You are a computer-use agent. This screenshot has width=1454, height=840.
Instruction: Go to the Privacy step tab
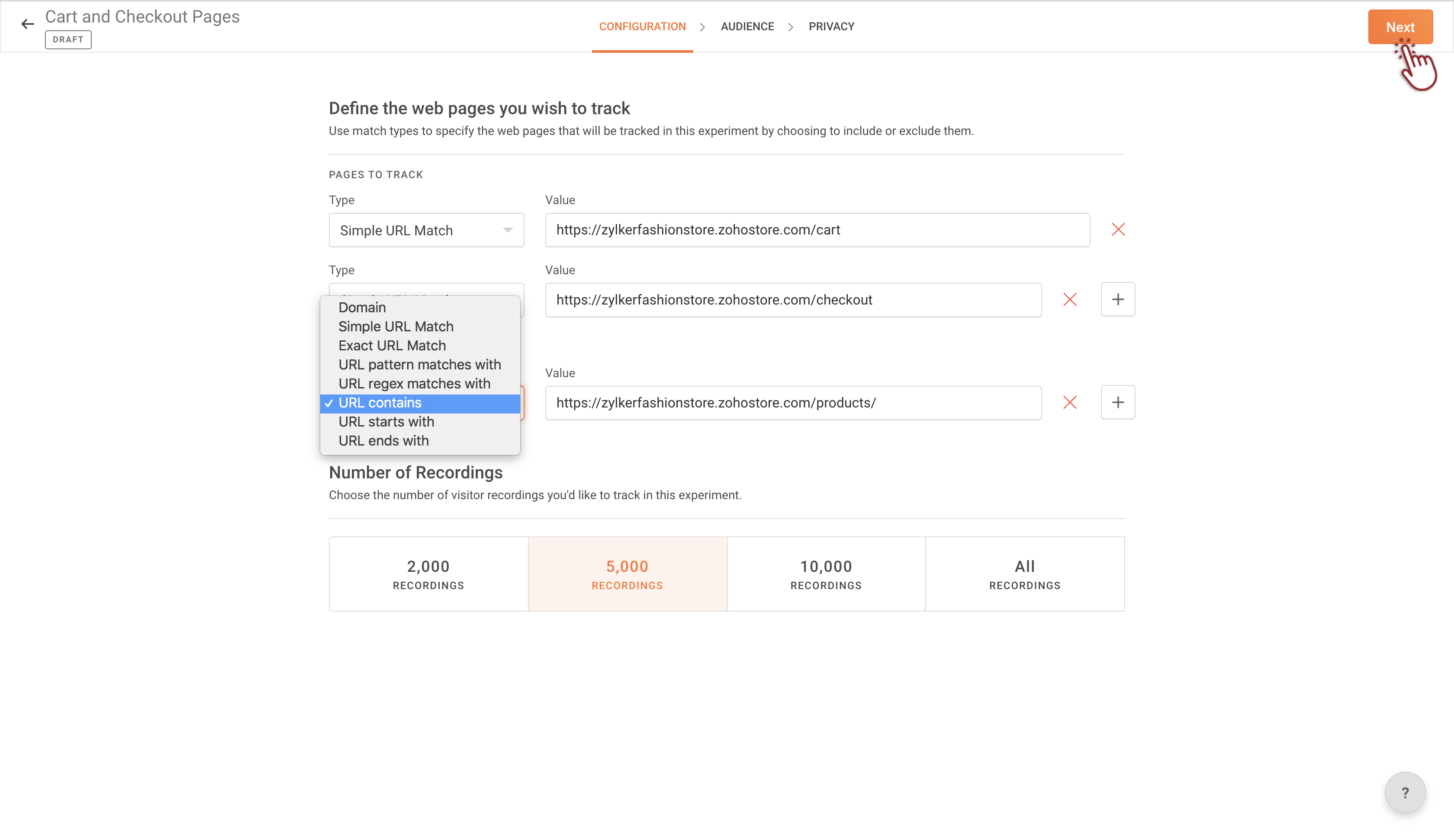click(831, 26)
